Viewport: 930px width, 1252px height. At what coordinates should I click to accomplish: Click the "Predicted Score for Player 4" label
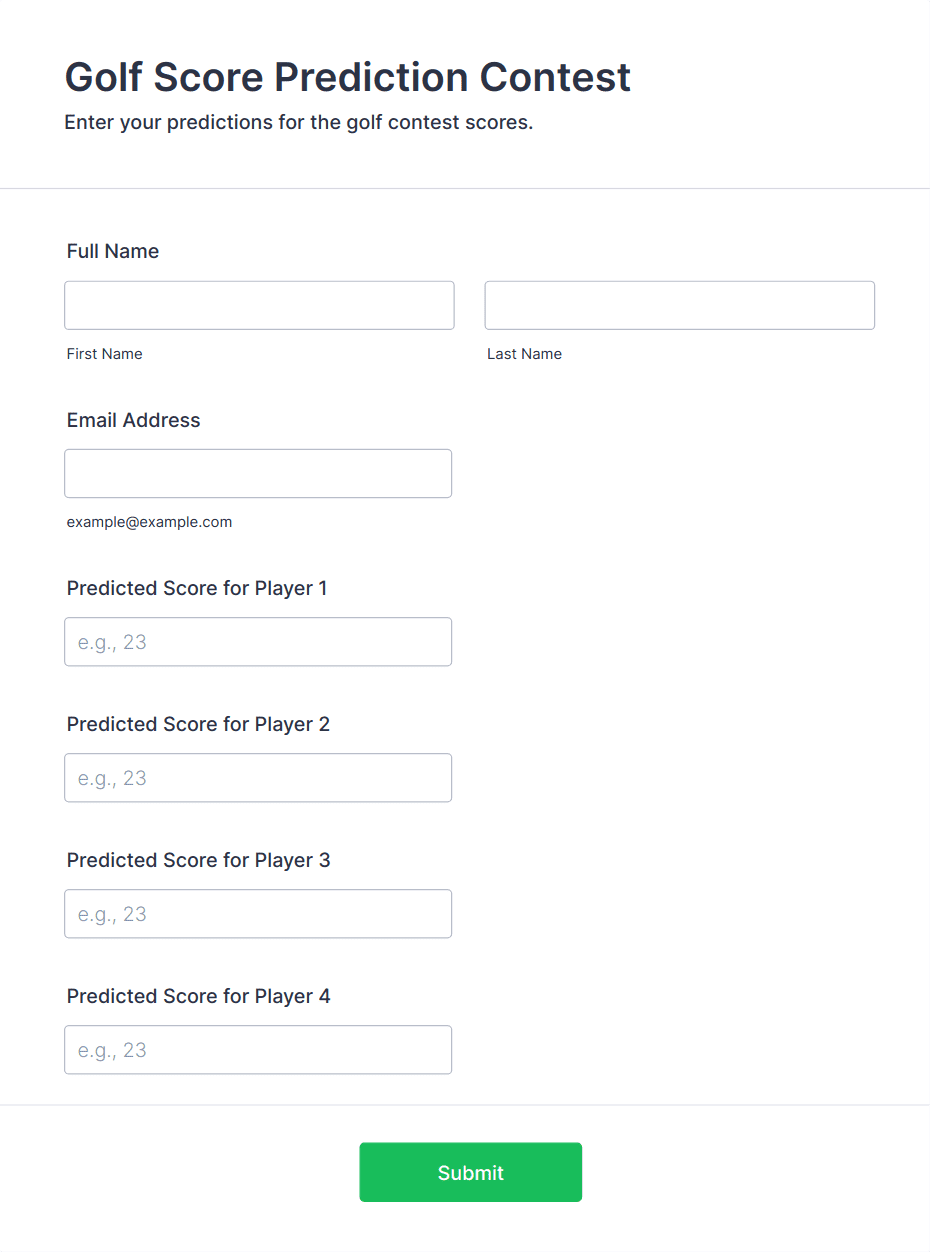(198, 996)
